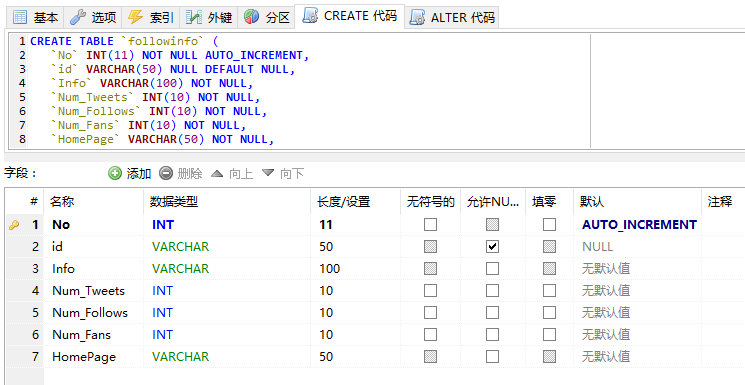Viewport: 745px width, 385px height.
Task: Toggle unsigned checkbox for No
Action: pyautogui.click(x=430, y=224)
